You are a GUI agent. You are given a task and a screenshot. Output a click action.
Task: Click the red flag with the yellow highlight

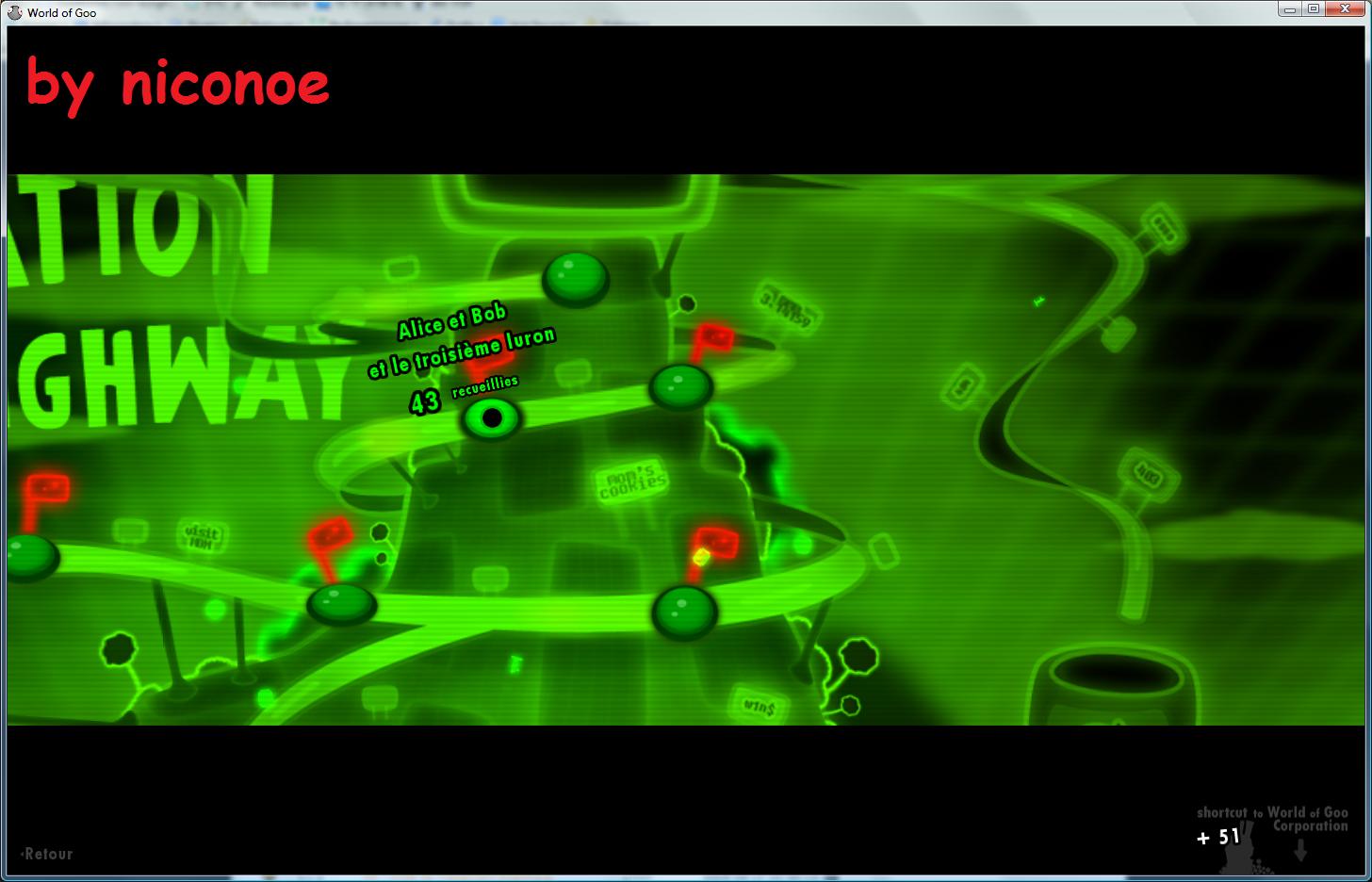pos(714,545)
